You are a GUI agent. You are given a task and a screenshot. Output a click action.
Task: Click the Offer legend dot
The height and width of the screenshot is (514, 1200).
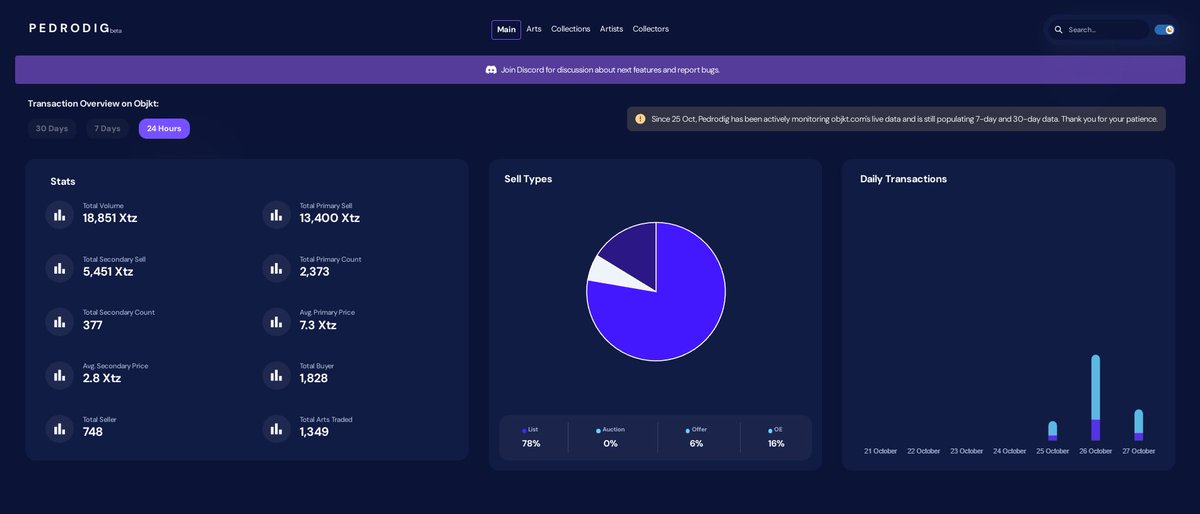pos(688,431)
